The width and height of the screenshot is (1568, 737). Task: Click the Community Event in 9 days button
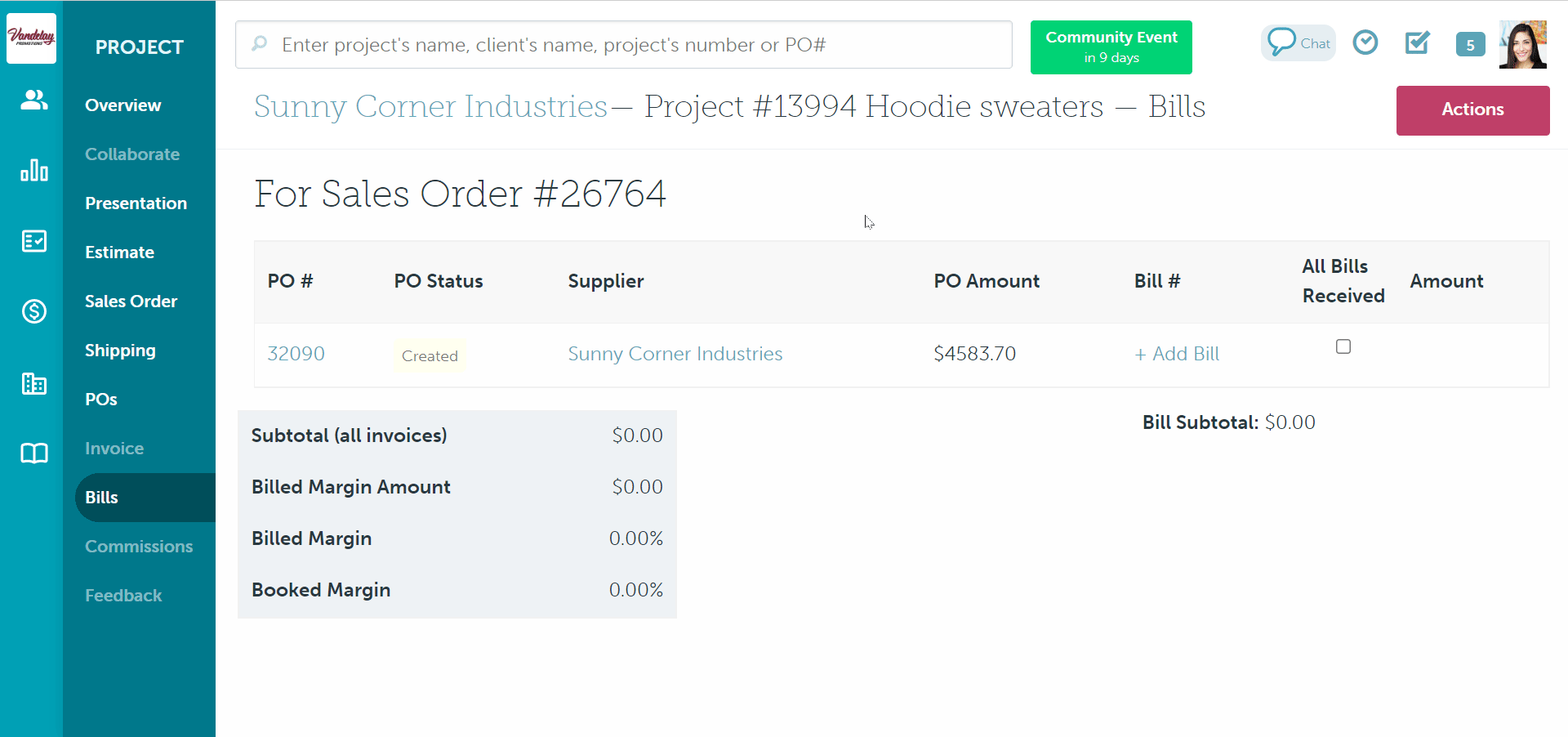coord(1111,47)
